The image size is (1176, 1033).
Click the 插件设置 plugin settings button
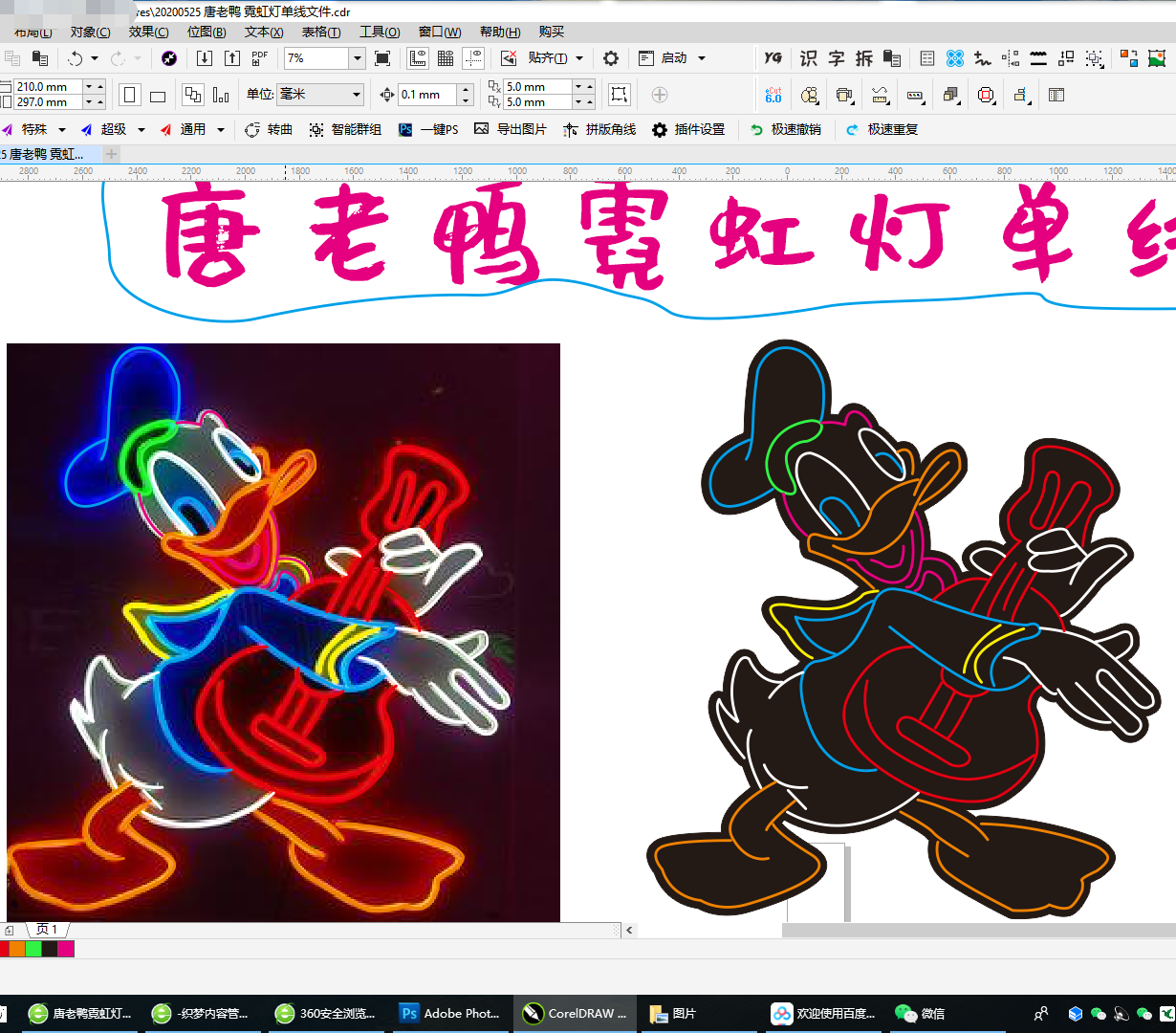(688, 129)
